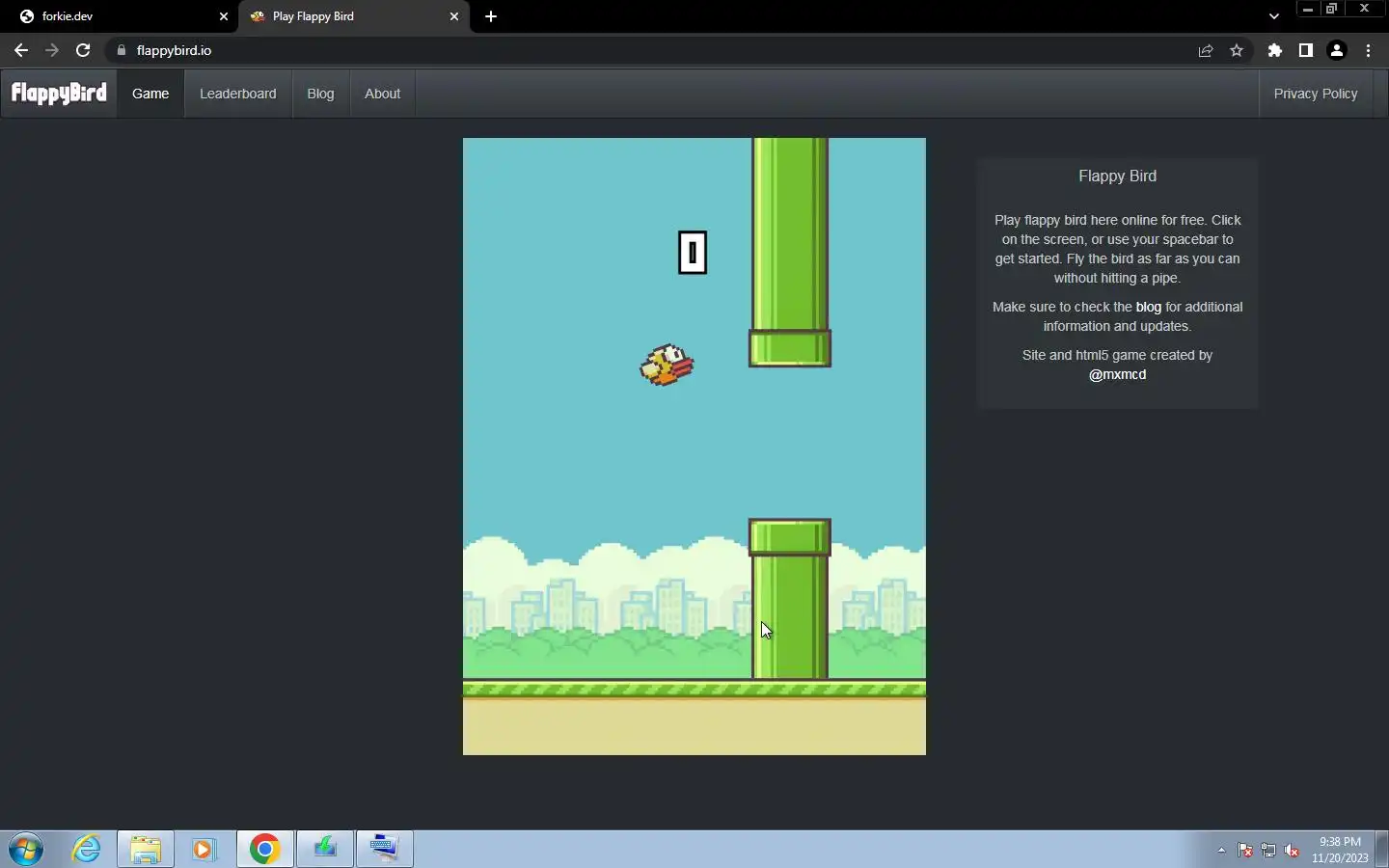
Task: Open the tab search dropdown arrow
Action: point(1274,16)
